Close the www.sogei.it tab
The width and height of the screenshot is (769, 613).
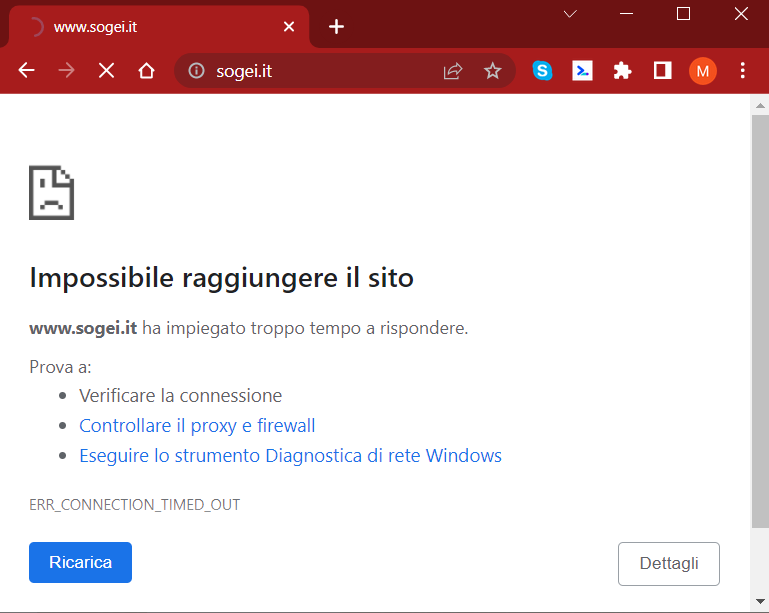(x=289, y=27)
